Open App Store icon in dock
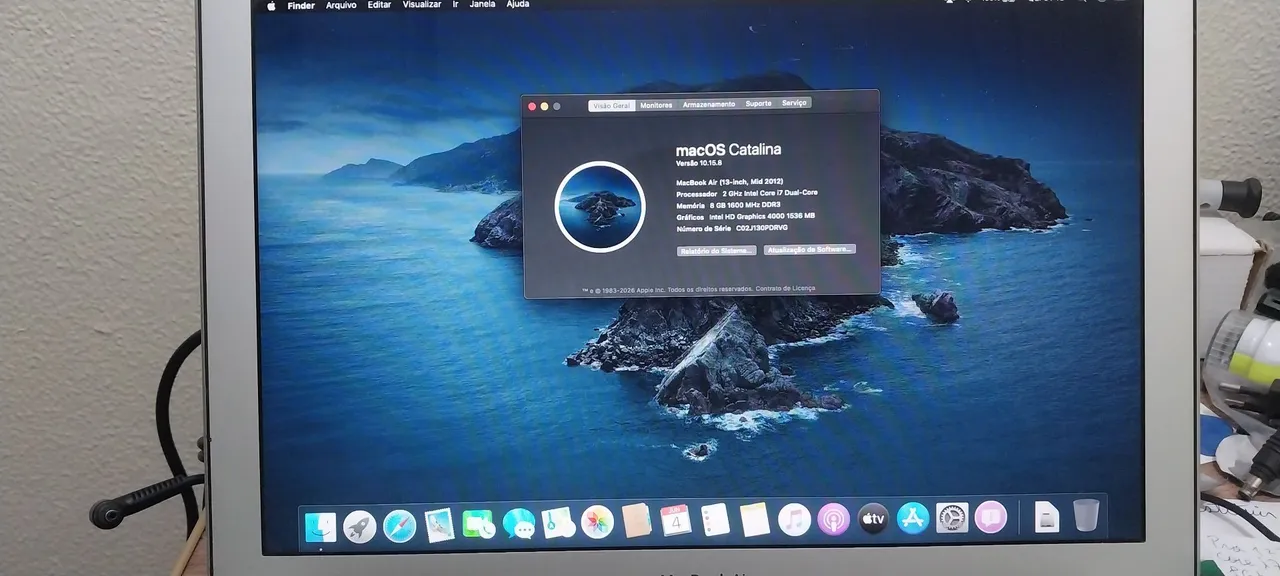This screenshot has height=576, width=1280. [x=912, y=518]
